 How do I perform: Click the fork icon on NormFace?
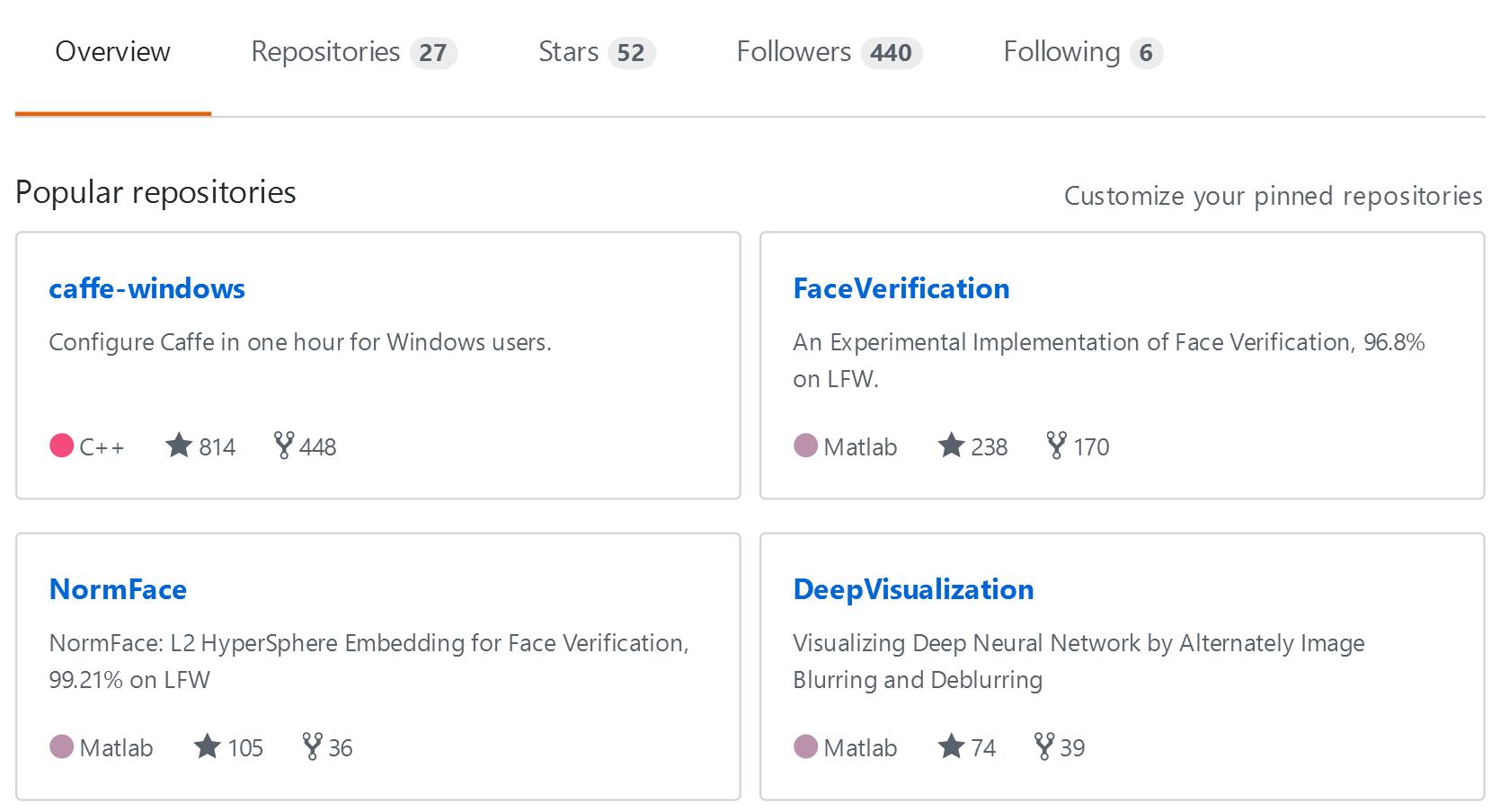[x=312, y=746]
